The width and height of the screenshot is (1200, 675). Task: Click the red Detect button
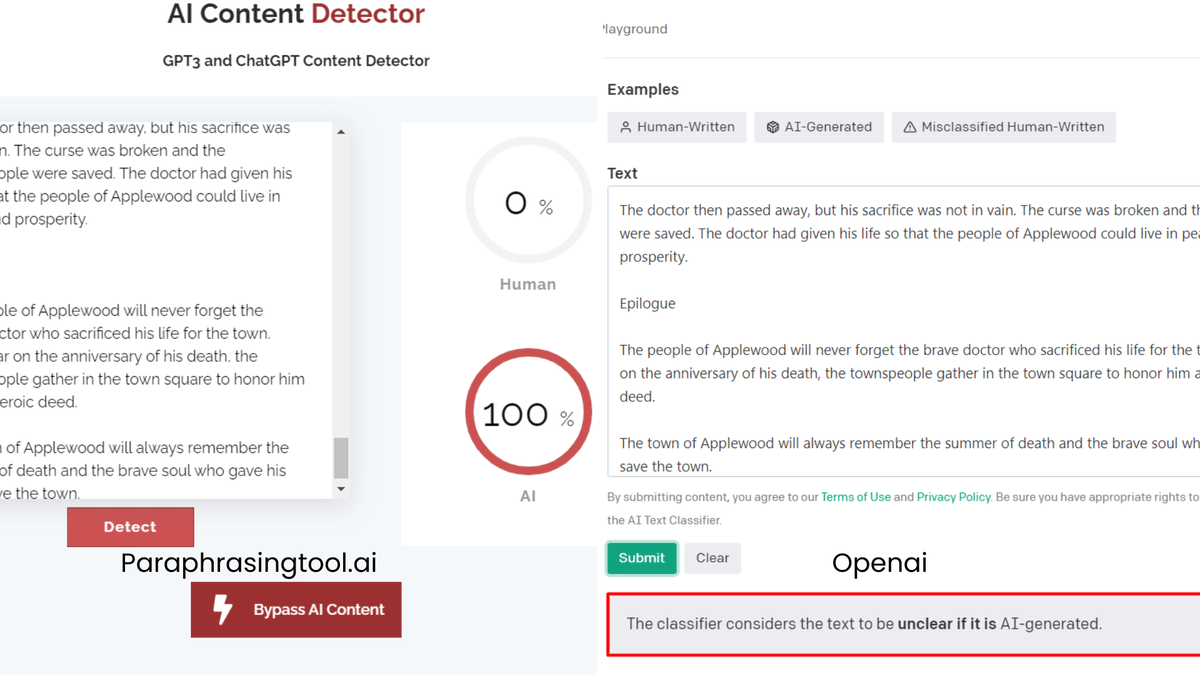[131, 527]
